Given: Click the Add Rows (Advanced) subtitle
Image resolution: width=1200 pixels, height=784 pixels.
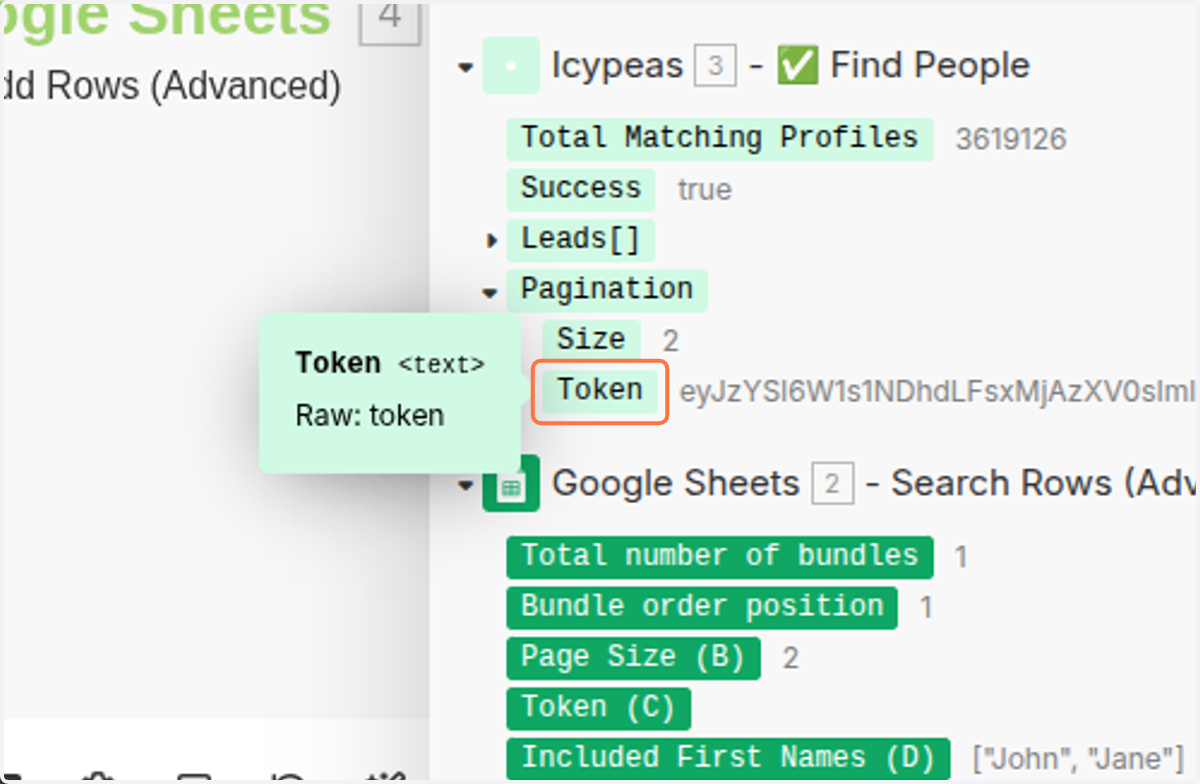Looking at the screenshot, I should [171, 86].
